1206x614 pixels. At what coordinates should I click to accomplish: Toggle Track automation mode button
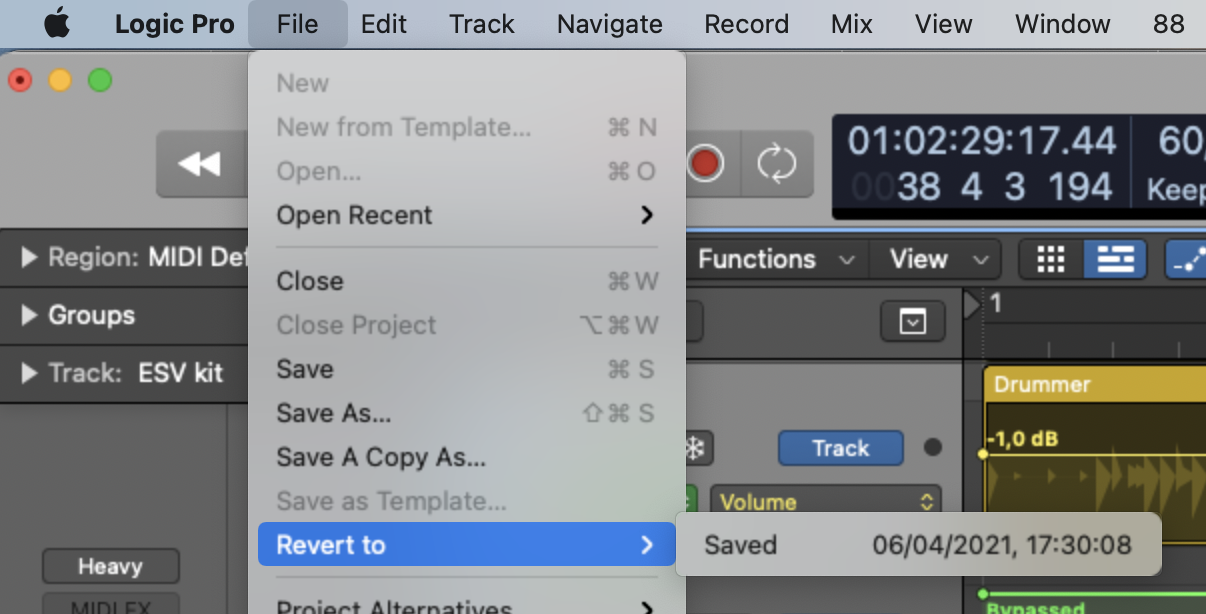(x=840, y=449)
